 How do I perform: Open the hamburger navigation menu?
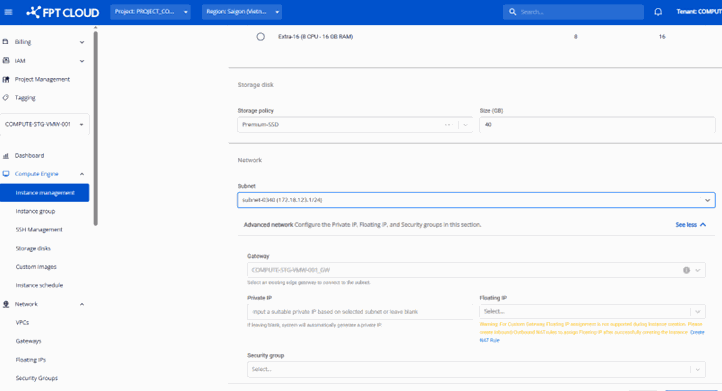(x=8, y=12)
